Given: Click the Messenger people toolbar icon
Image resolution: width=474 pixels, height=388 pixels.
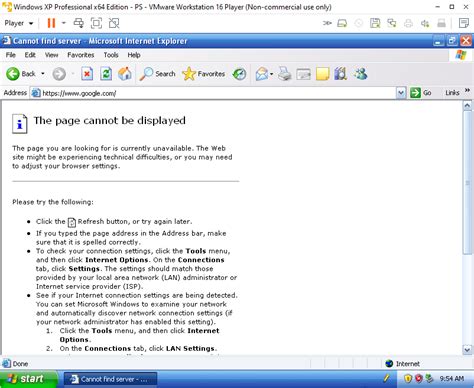Looking at the screenshot, I should (361, 74).
